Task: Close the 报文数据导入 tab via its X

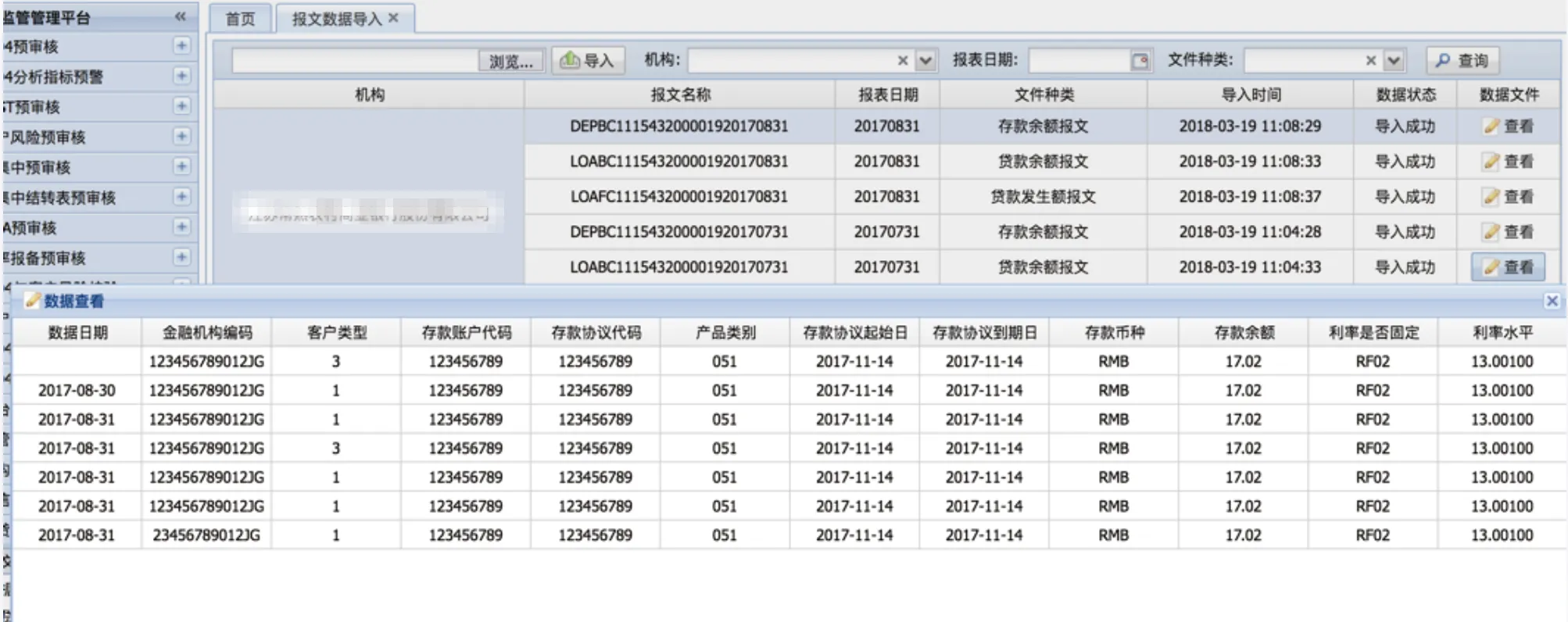Action: (x=393, y=18)
